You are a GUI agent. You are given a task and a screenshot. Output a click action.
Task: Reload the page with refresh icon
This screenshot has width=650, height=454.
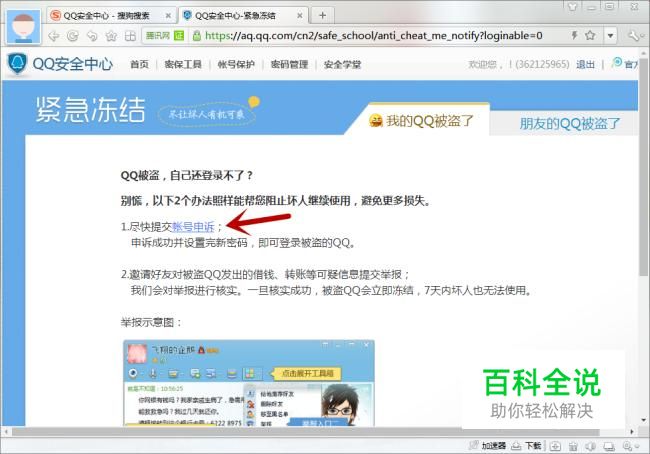coord(73,36)
